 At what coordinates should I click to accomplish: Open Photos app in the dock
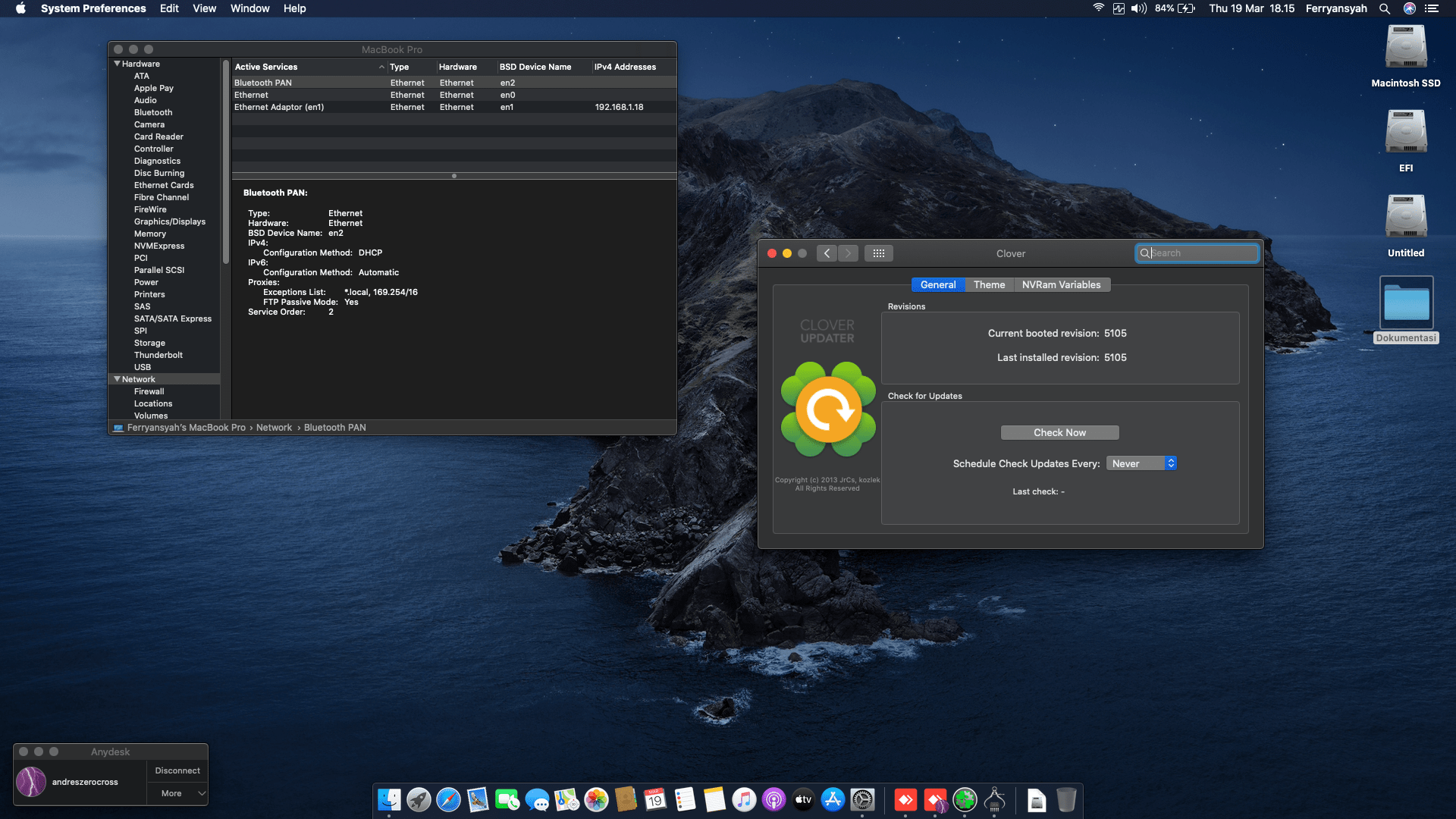pyautogui.click(x=596, y=799)
